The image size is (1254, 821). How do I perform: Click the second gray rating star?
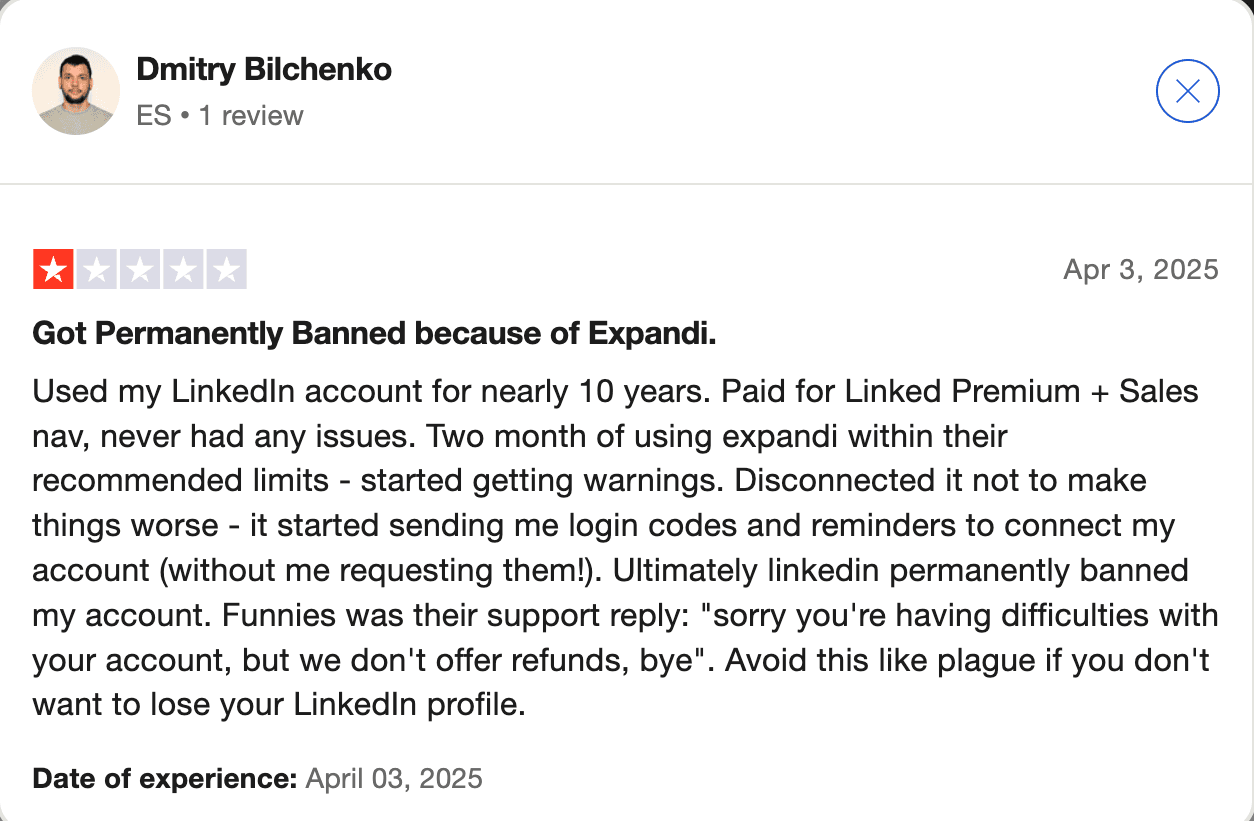pyautogui.click(x=96, y=270)
